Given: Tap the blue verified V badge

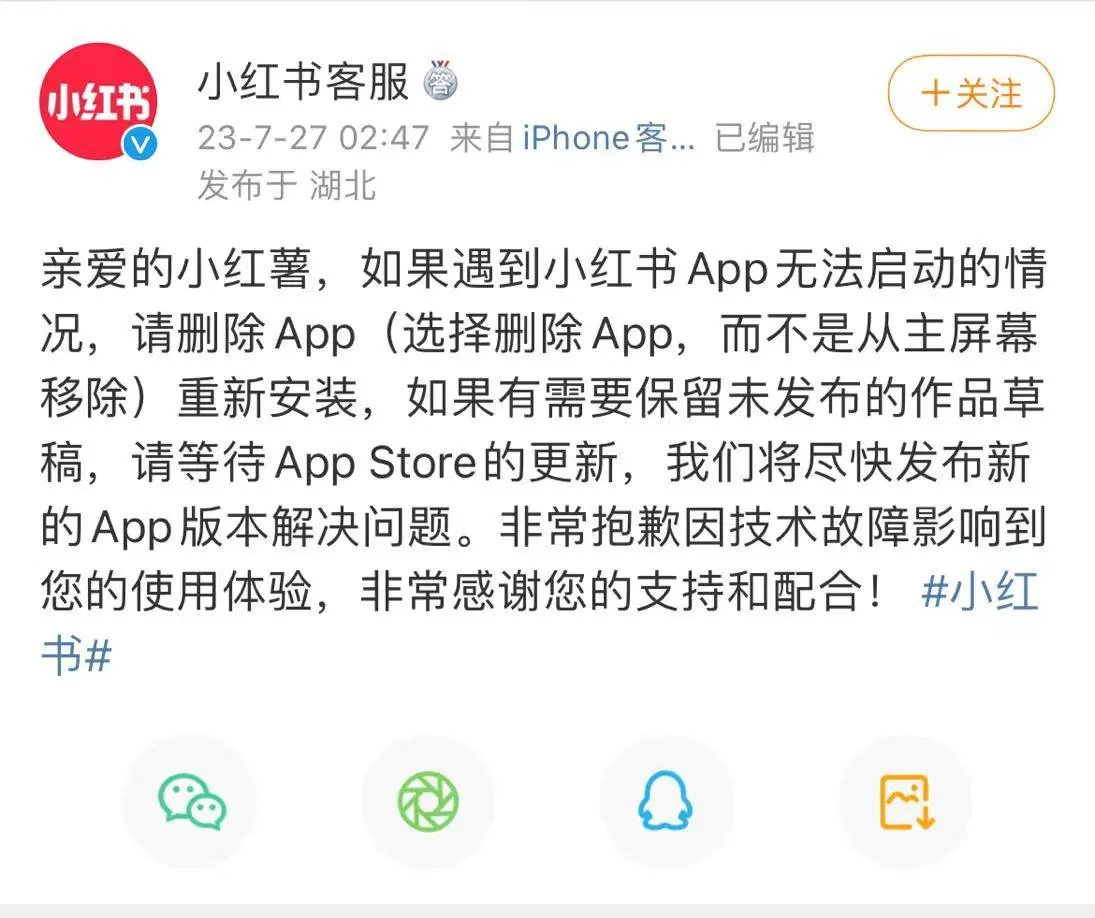Looking at the screenshot, I should (140, 144).
